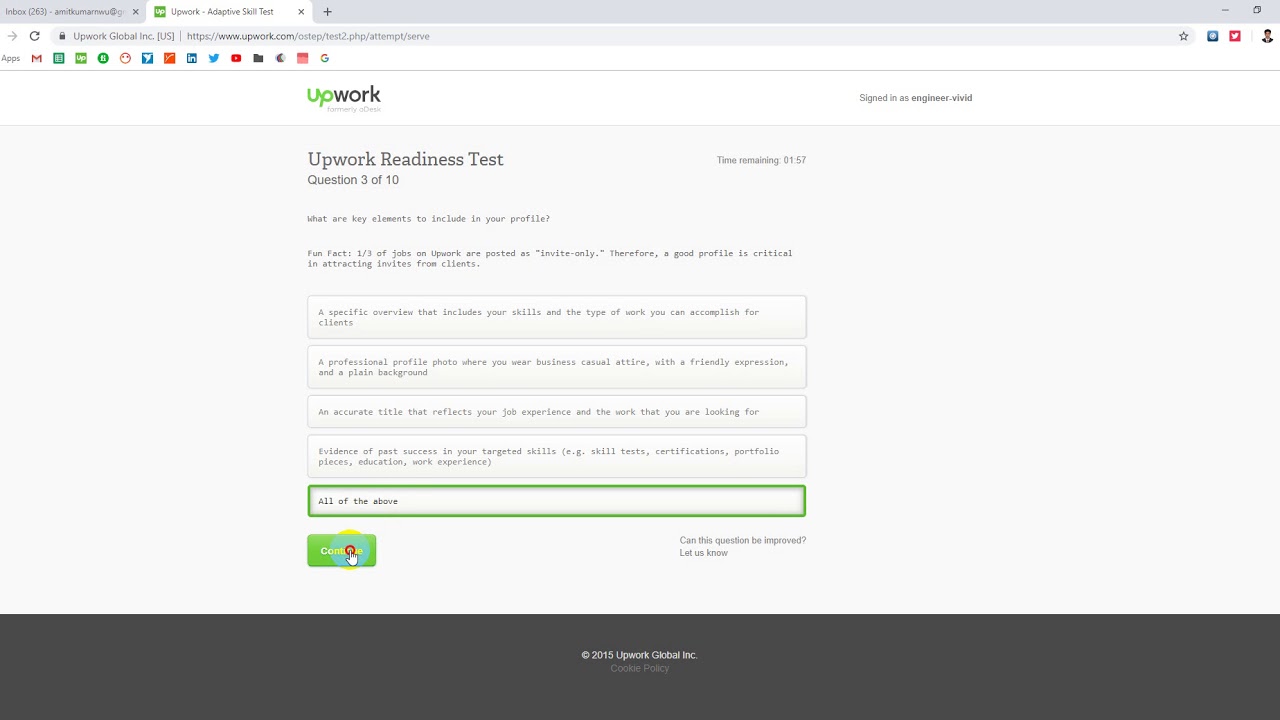Open the orange square bookmark icon
Viewport: 1280px width, 720px height.
coord(169,58)
